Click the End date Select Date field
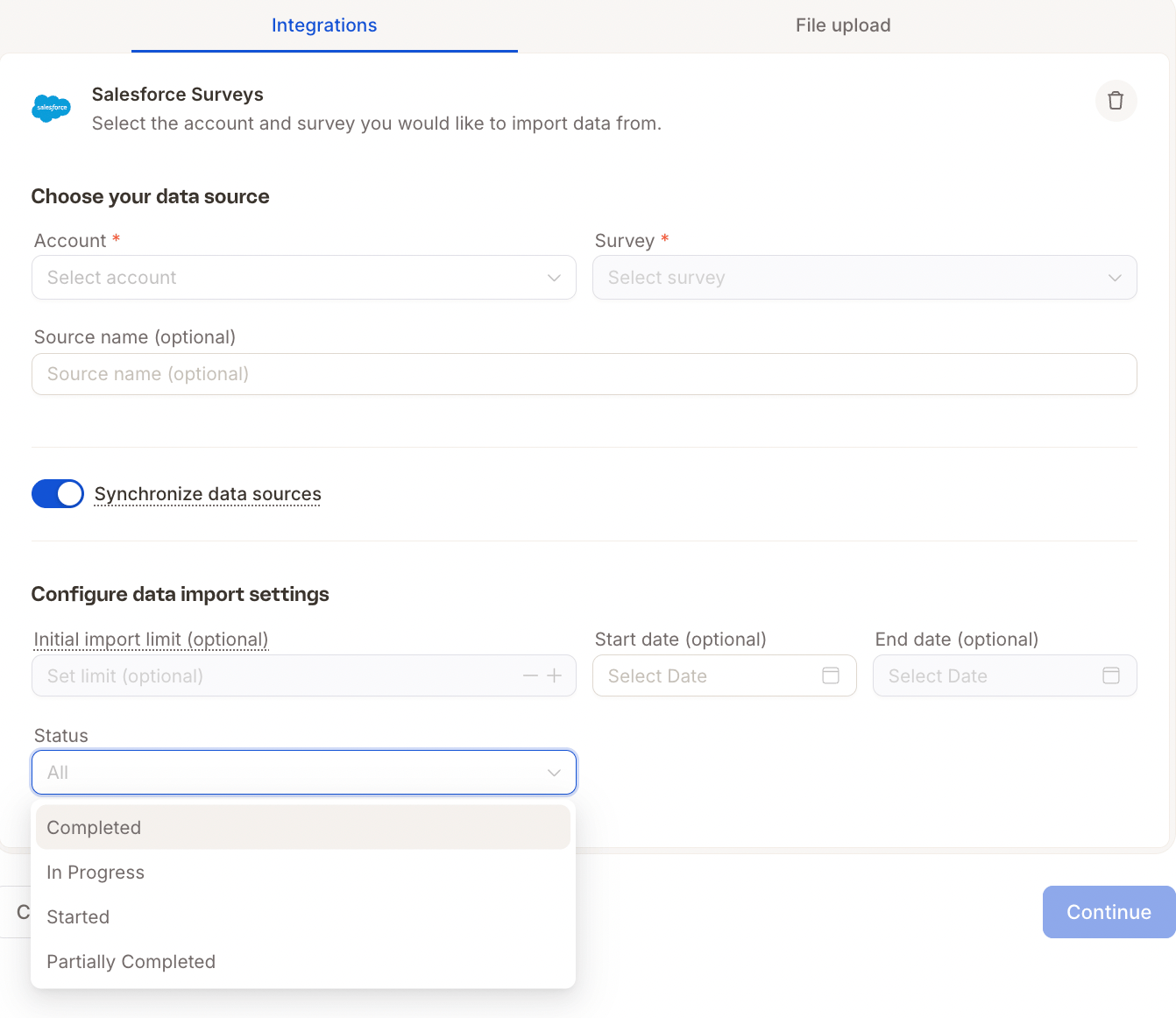The width and height of the screenshot is (1176, 1018). point(1005,675)
